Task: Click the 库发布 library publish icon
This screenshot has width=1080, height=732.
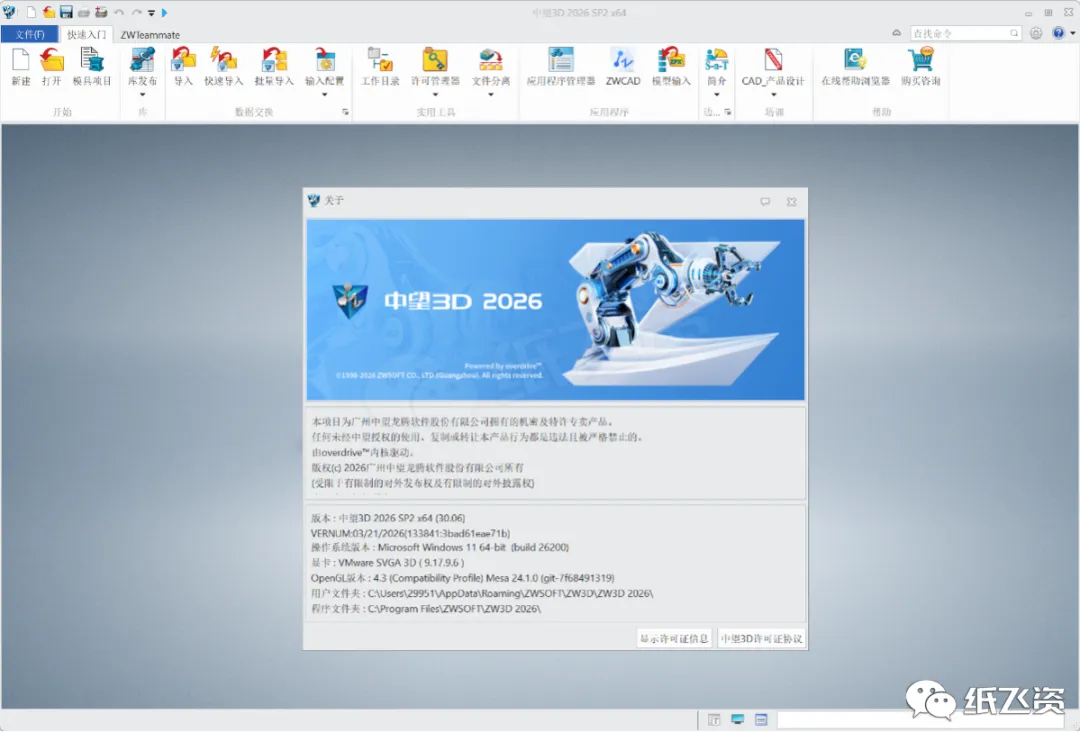Action: click(143, 61)
